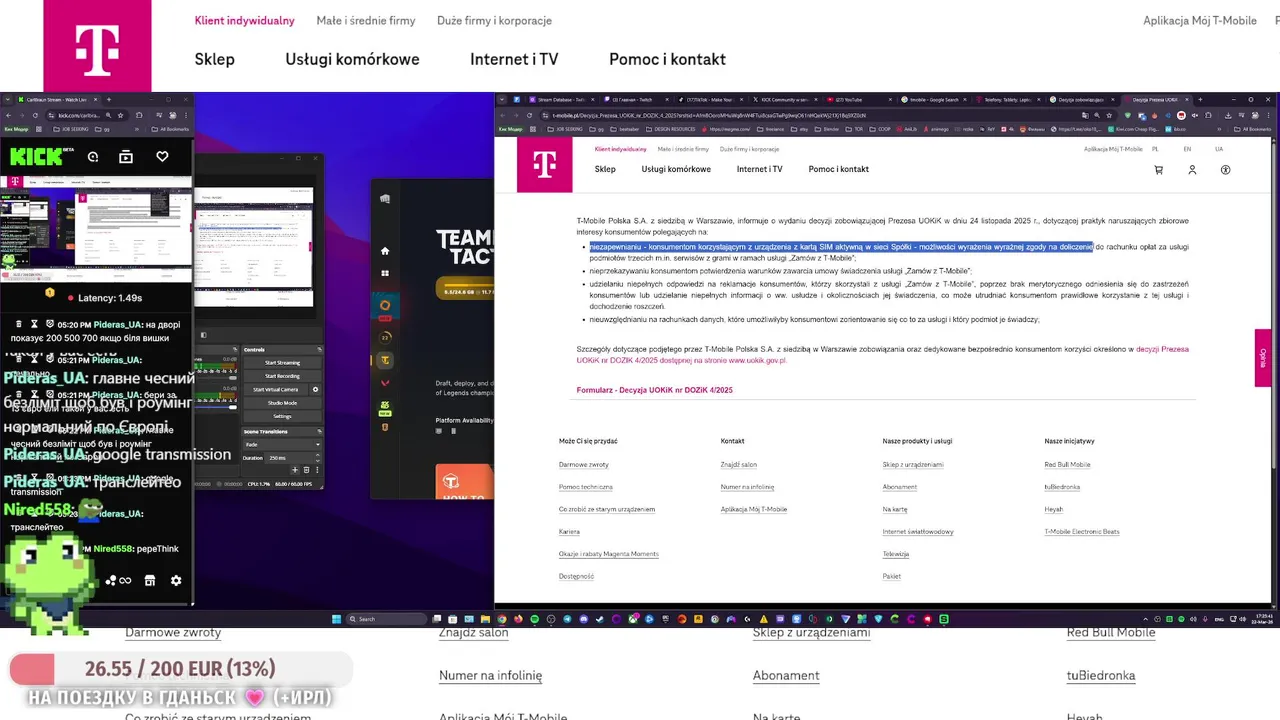Viewport: 1280px width, 720px height.
Task: Click Start Recording in OBS controls
Action: (283, 376)
